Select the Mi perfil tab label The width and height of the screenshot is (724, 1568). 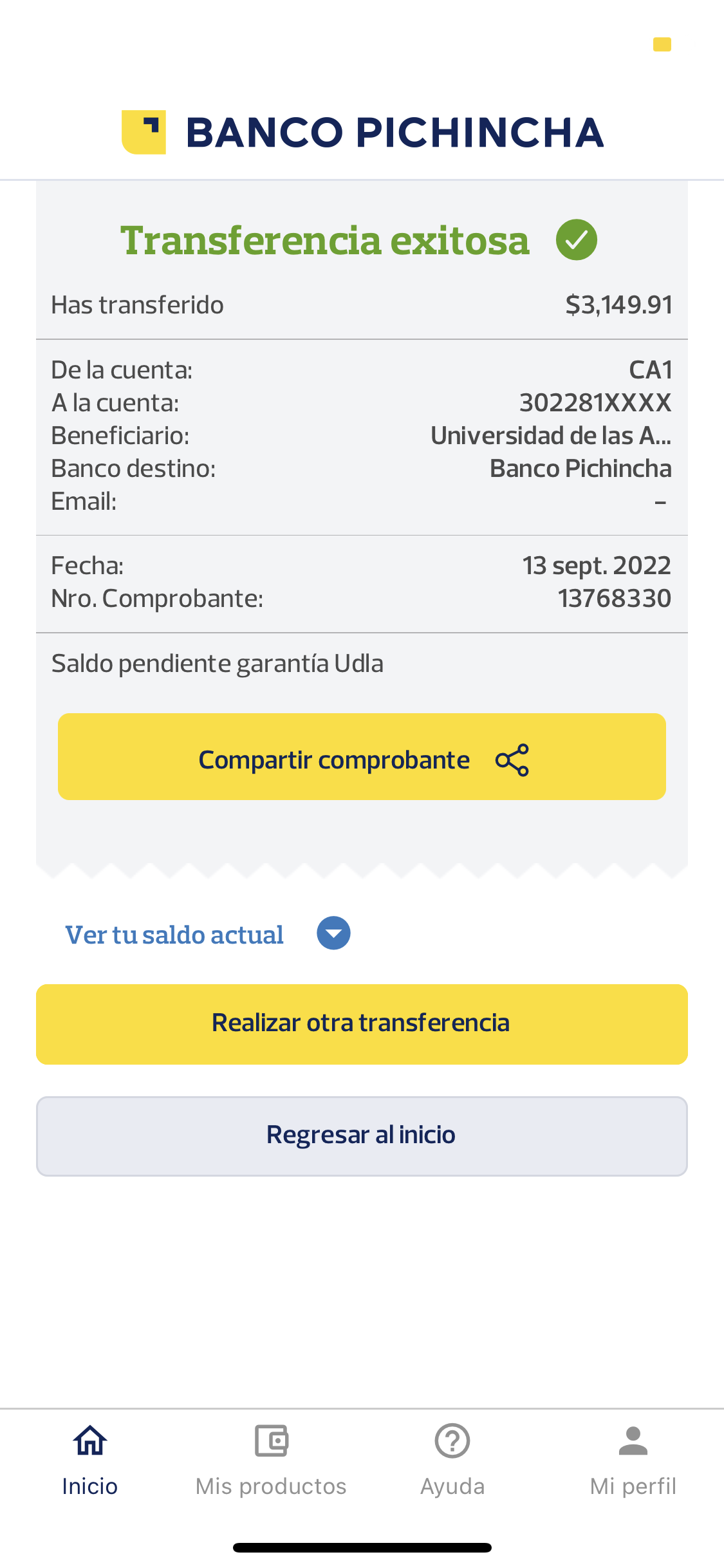point(633,1486)
